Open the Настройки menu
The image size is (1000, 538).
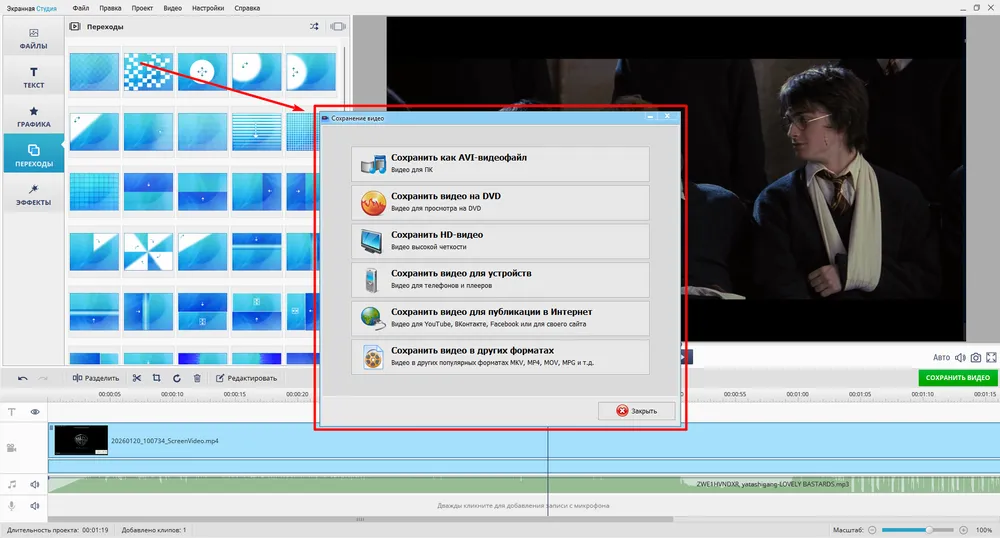click(x=208, y=8)
